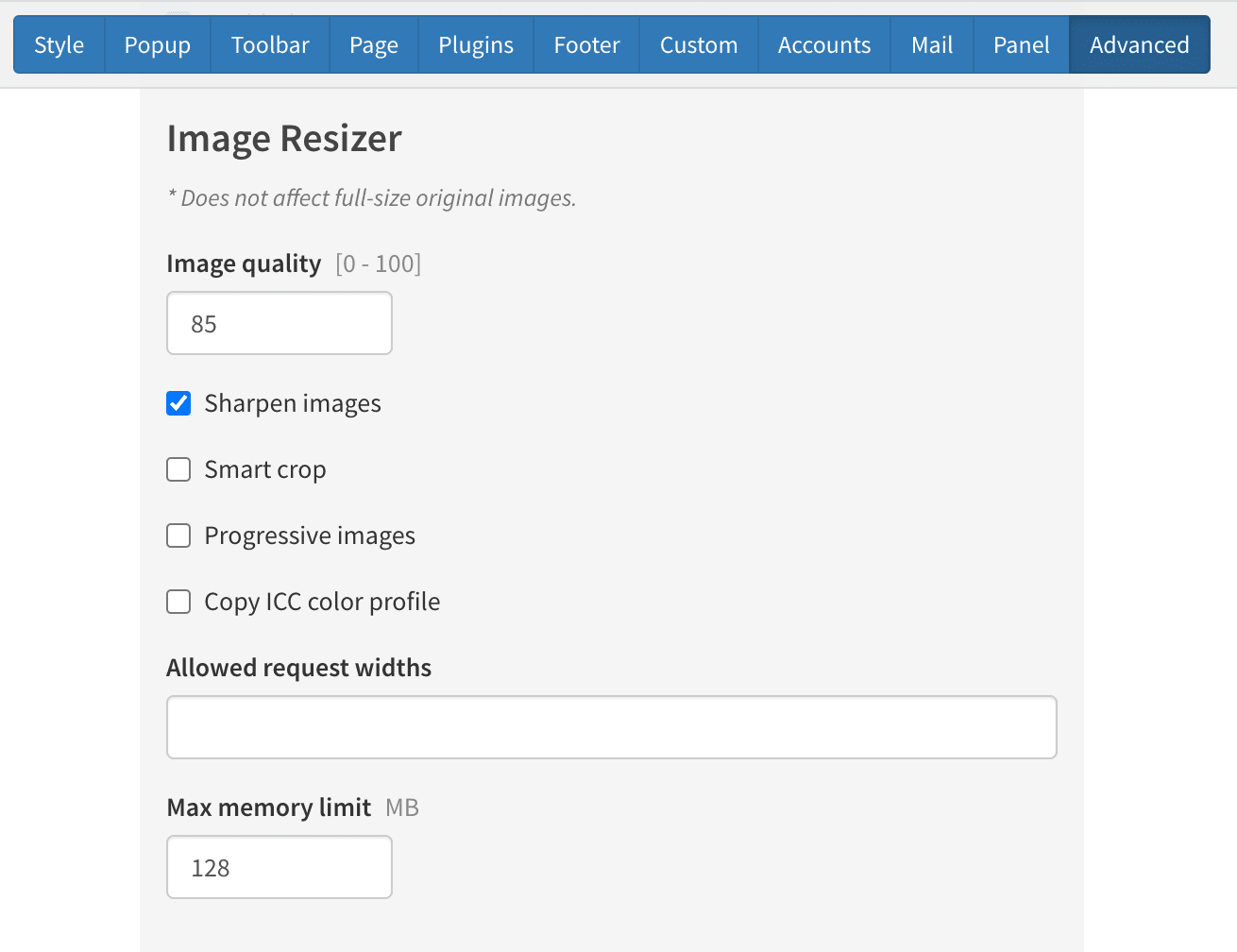Open the Accounts tab
Screen dimensions: 1237x952
[823, 44]
